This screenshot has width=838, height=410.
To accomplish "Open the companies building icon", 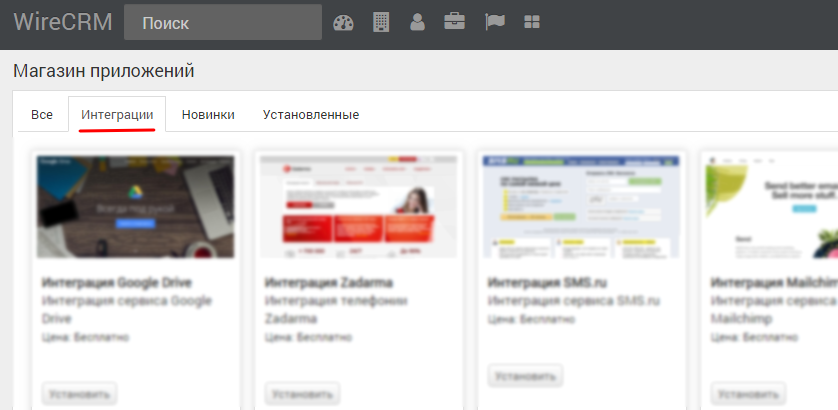I will point(381,22).
